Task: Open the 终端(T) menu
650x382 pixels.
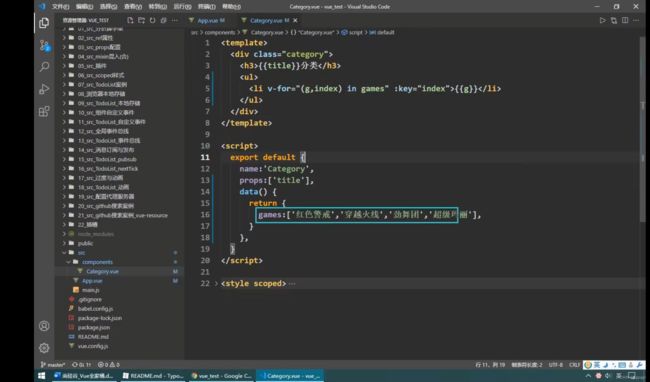Action: [206, 7]
